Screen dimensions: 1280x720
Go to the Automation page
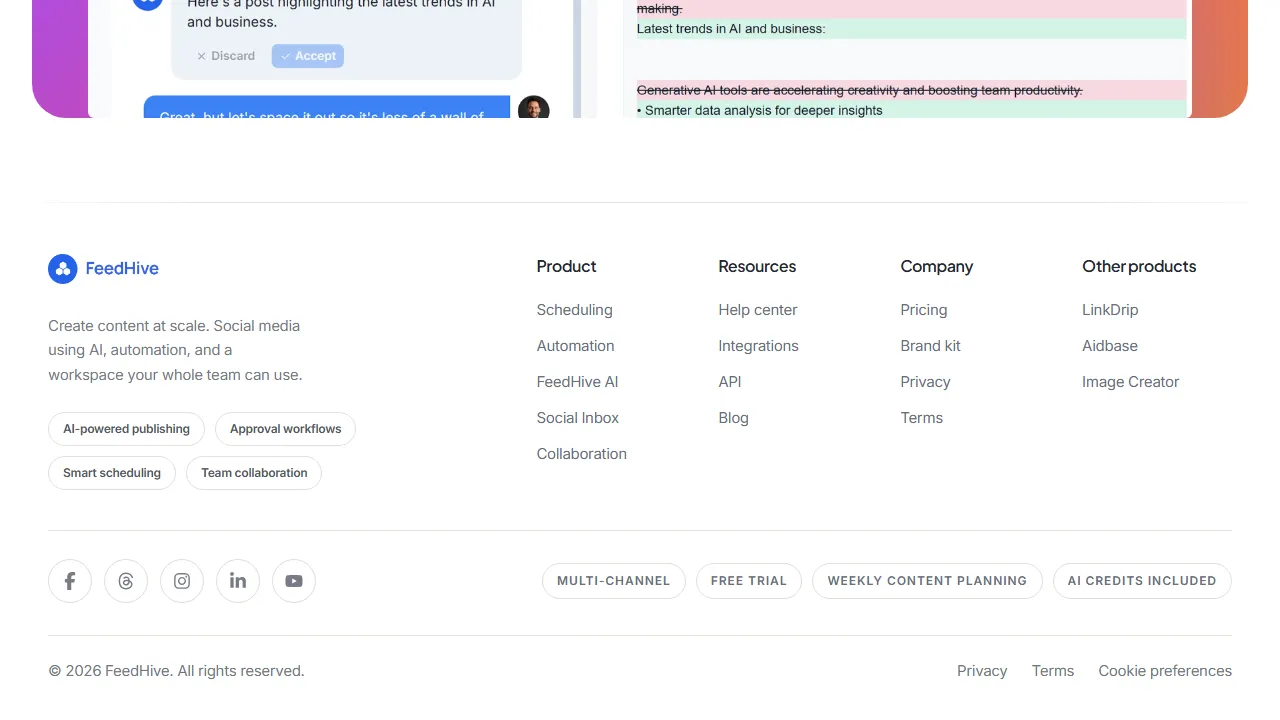coord(576,346)
